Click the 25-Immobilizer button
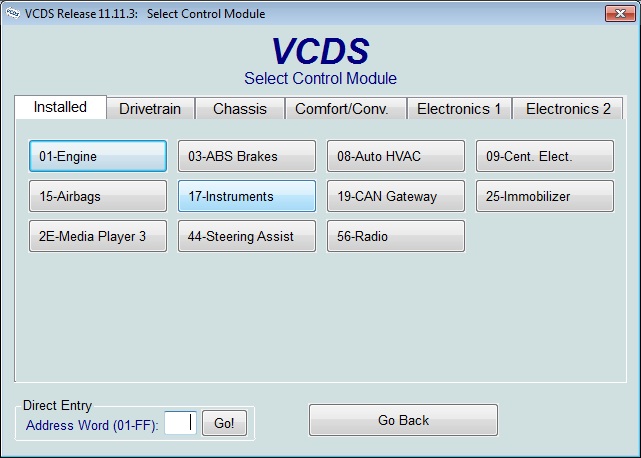The width and height of the screenshot is (641, 458). click(544, 196)
